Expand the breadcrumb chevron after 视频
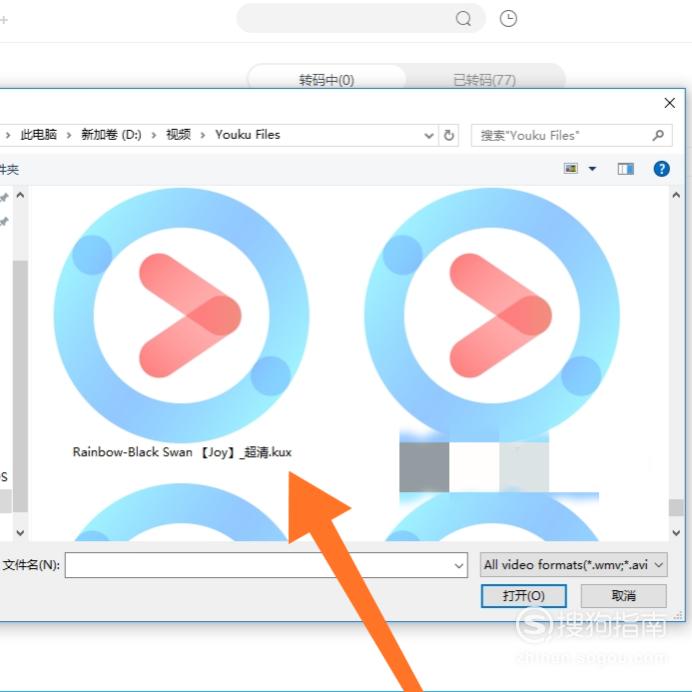The height and width of the screenshot is (692, 692). pyautogui.click(x=203, y=135)
